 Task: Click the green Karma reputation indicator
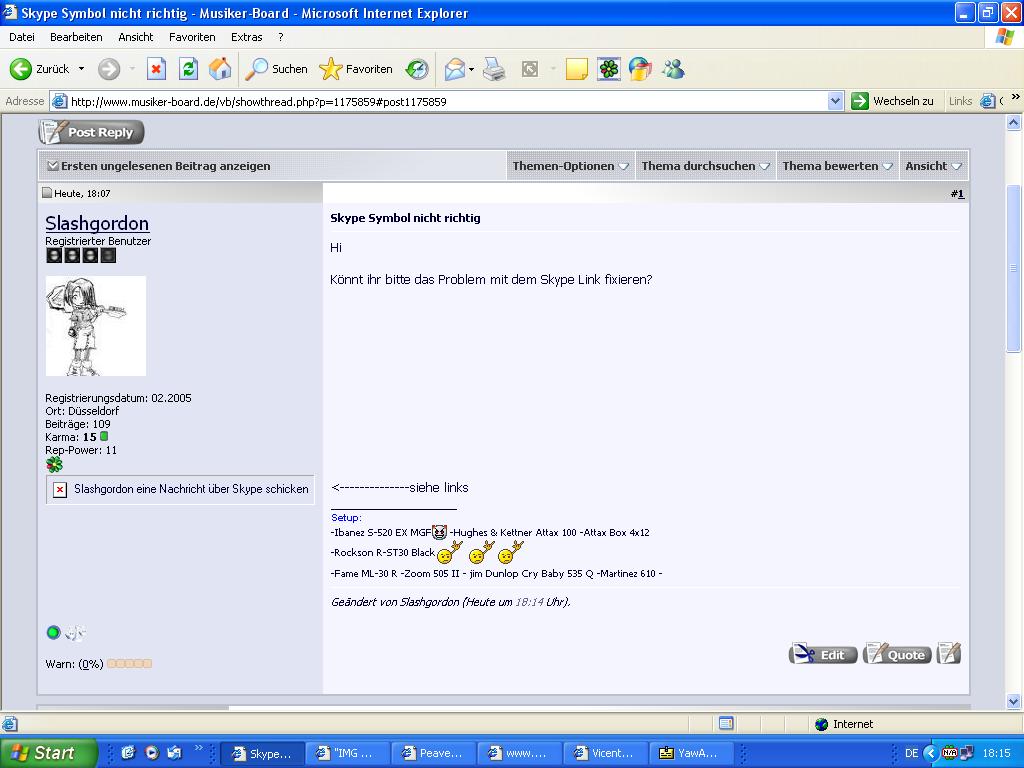coord(104,436)
